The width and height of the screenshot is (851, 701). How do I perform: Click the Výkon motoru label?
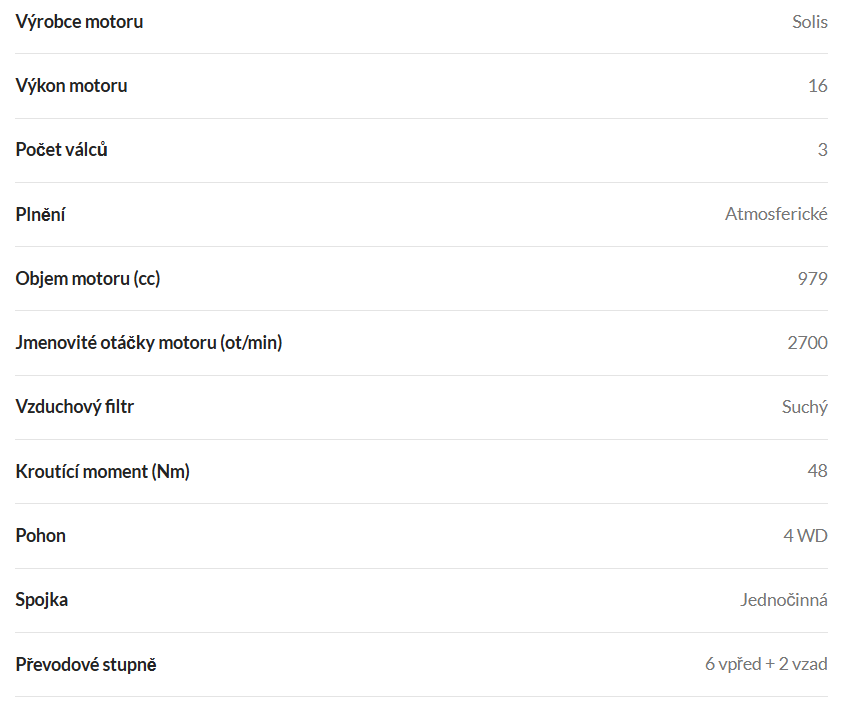coord(72,86)
